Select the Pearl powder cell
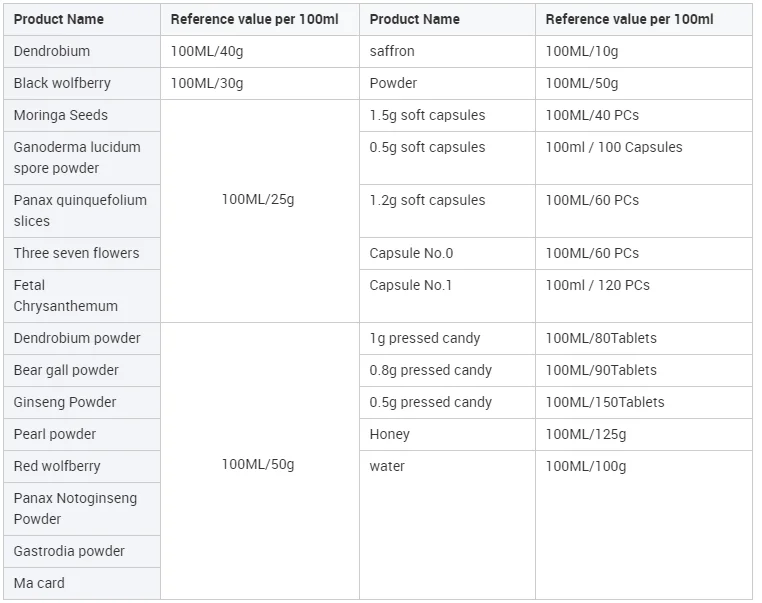The height and width of the screenshot is (603, 762). [x=55, y=434]
